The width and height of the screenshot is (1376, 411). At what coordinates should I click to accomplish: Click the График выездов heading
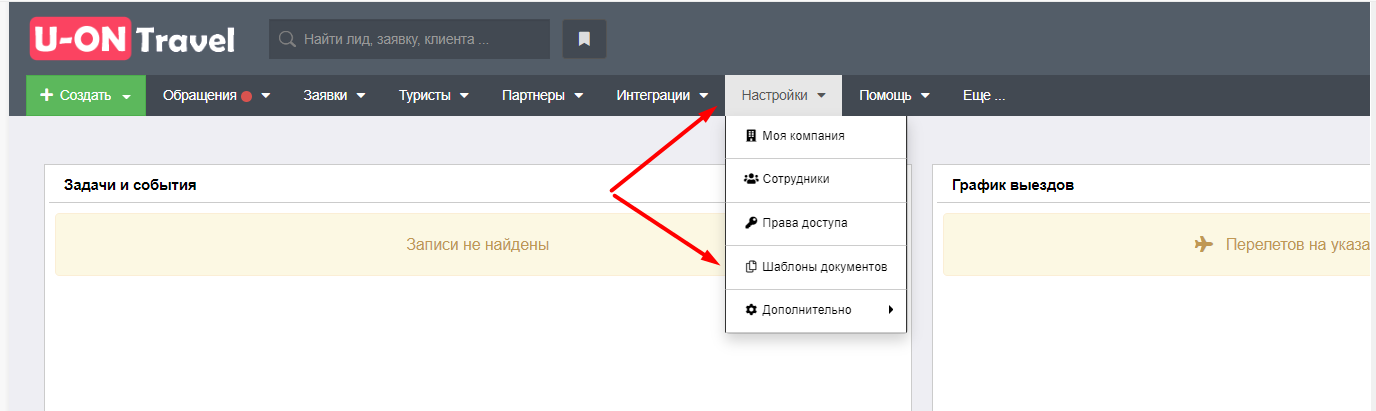pyautogui.click(x=1014, y=185)
